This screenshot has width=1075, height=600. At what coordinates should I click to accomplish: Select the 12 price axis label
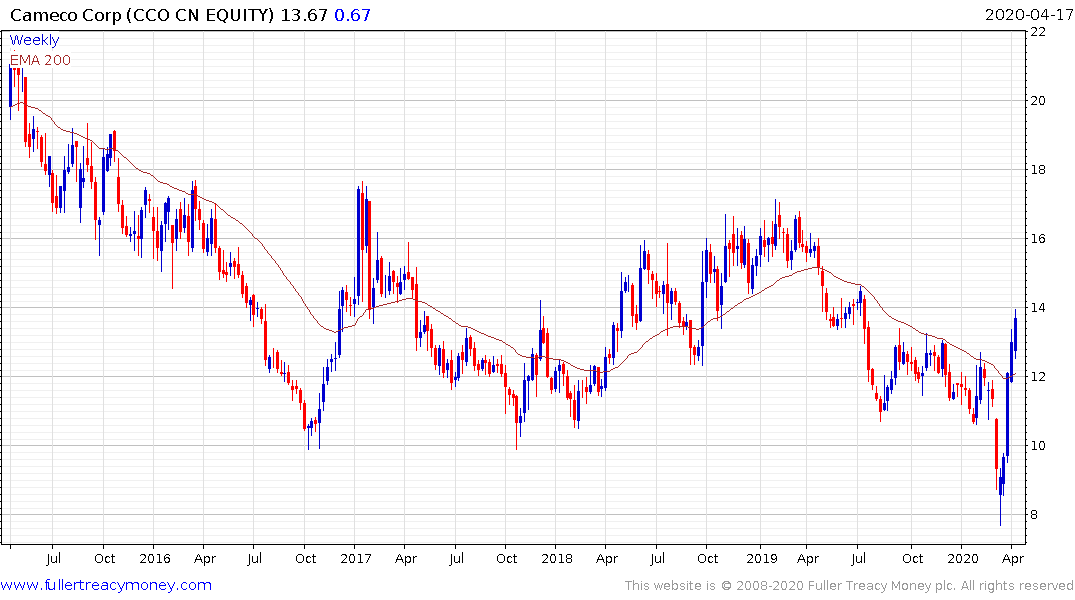[x=1038, y=377]
